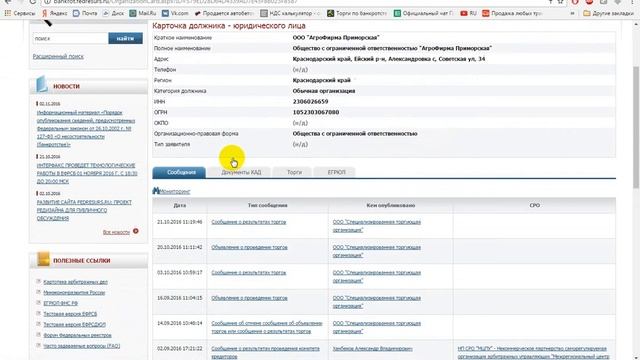Open the Развитие сайта Fedresurs.ru news link
Screen dimensions: 640x360
click(84, 210)
